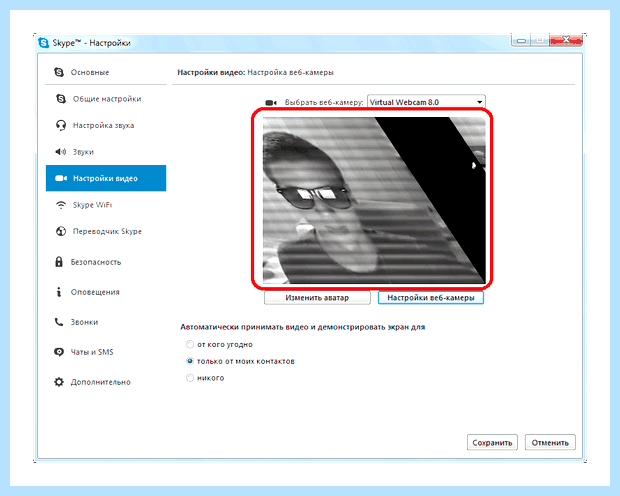Viewport: 620px width, 496px height.
Task: Click the 'Настройки видео: Настройка веб-камеры' header
Action: tap(255, 72)
